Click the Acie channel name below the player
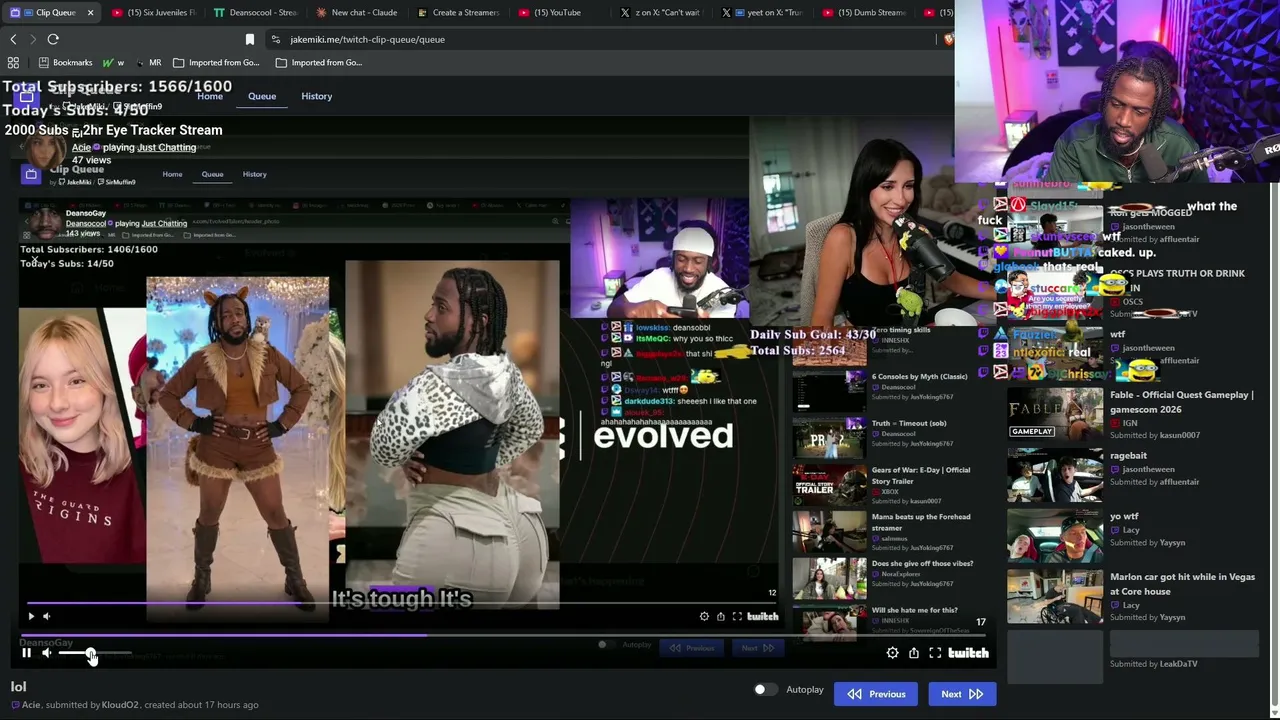Screen dimensions: 1280x720 [31, 705]
